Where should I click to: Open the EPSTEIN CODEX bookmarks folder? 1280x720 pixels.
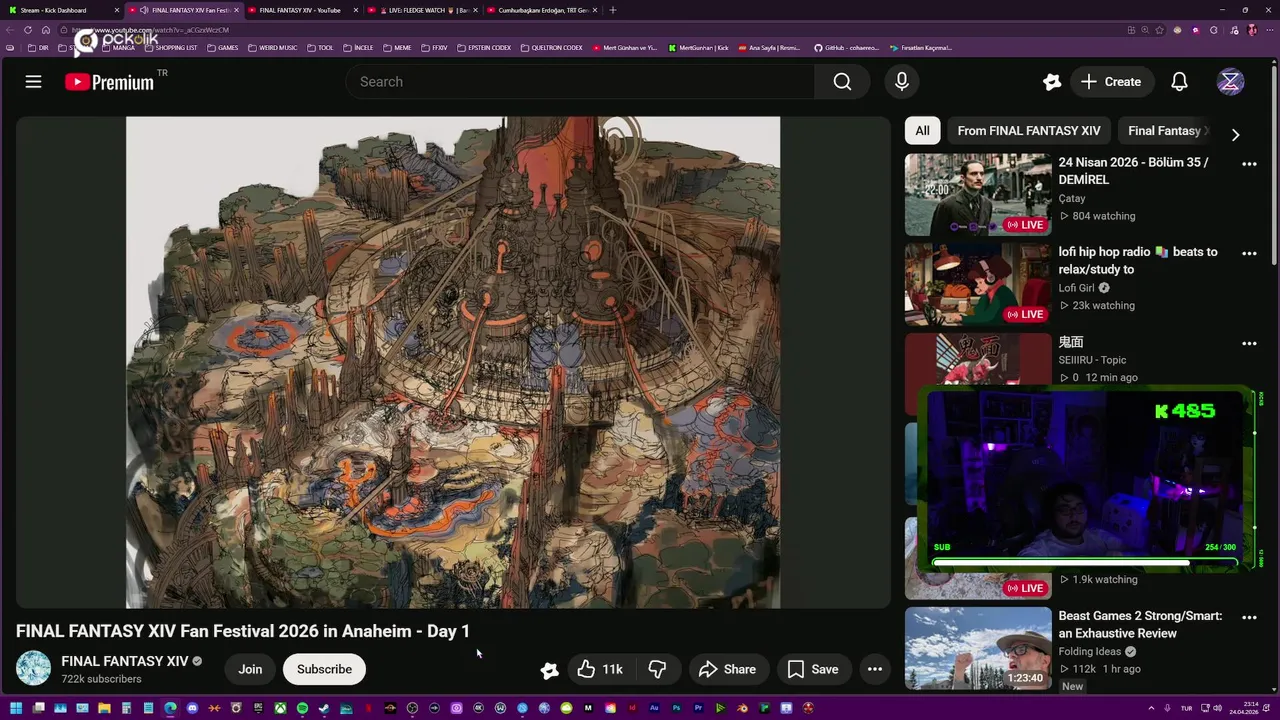tap(483, 48)
